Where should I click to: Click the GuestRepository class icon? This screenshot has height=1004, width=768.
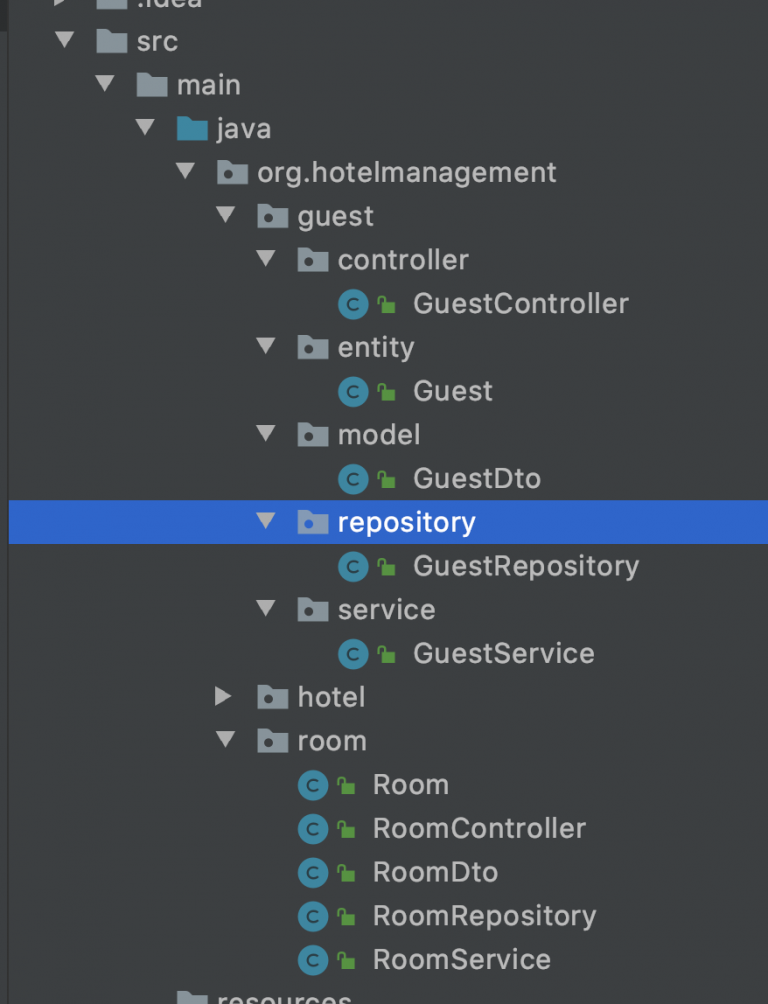coord(352,566)
